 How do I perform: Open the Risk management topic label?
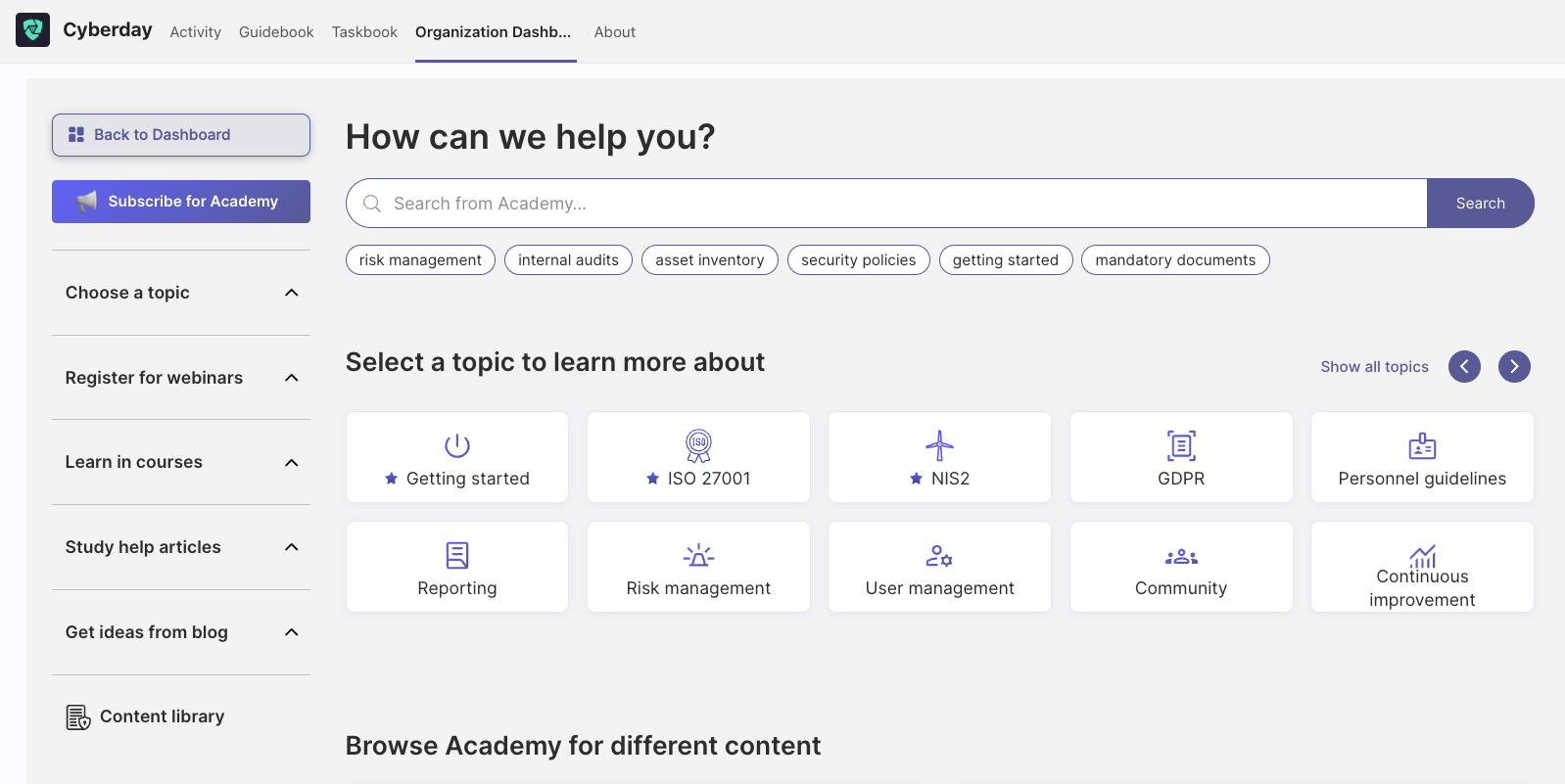pos(698,588)
